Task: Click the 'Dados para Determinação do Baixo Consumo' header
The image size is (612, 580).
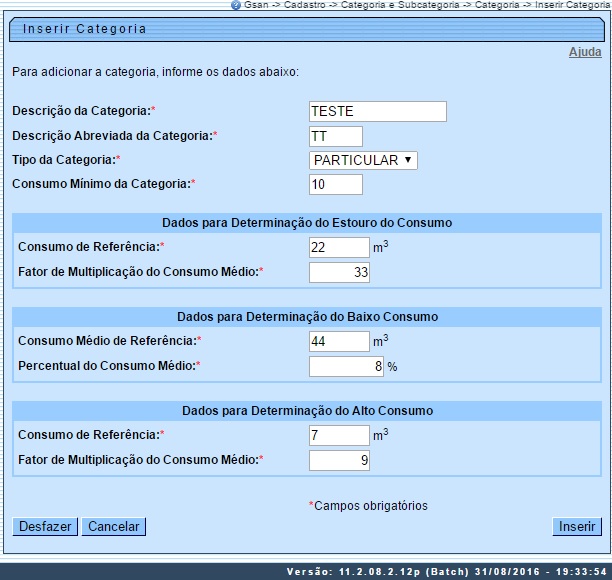Action: click(307, 317)
